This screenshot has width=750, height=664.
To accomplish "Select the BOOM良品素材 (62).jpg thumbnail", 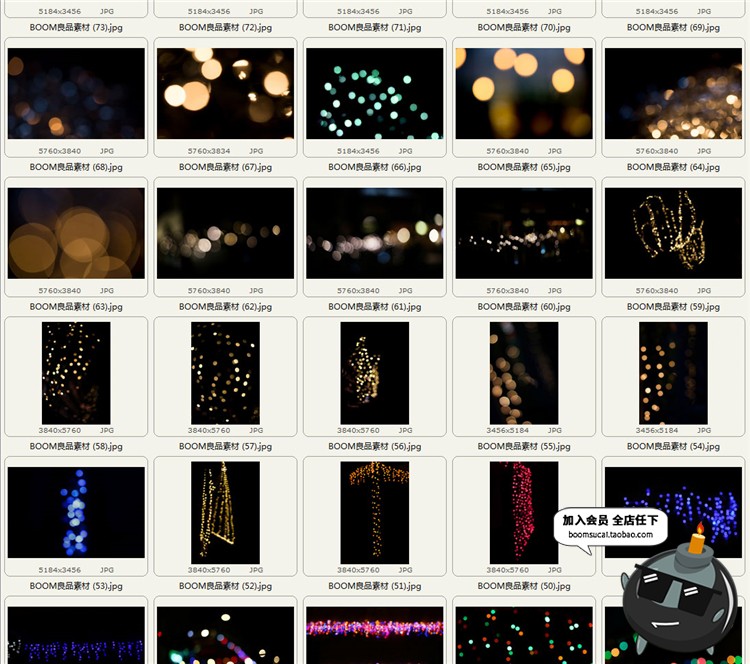I will tap(225, 233).
